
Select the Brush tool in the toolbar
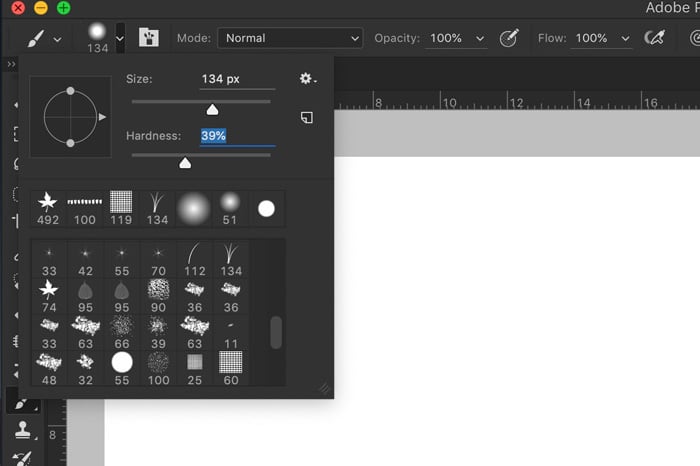(x=22, y=404)
